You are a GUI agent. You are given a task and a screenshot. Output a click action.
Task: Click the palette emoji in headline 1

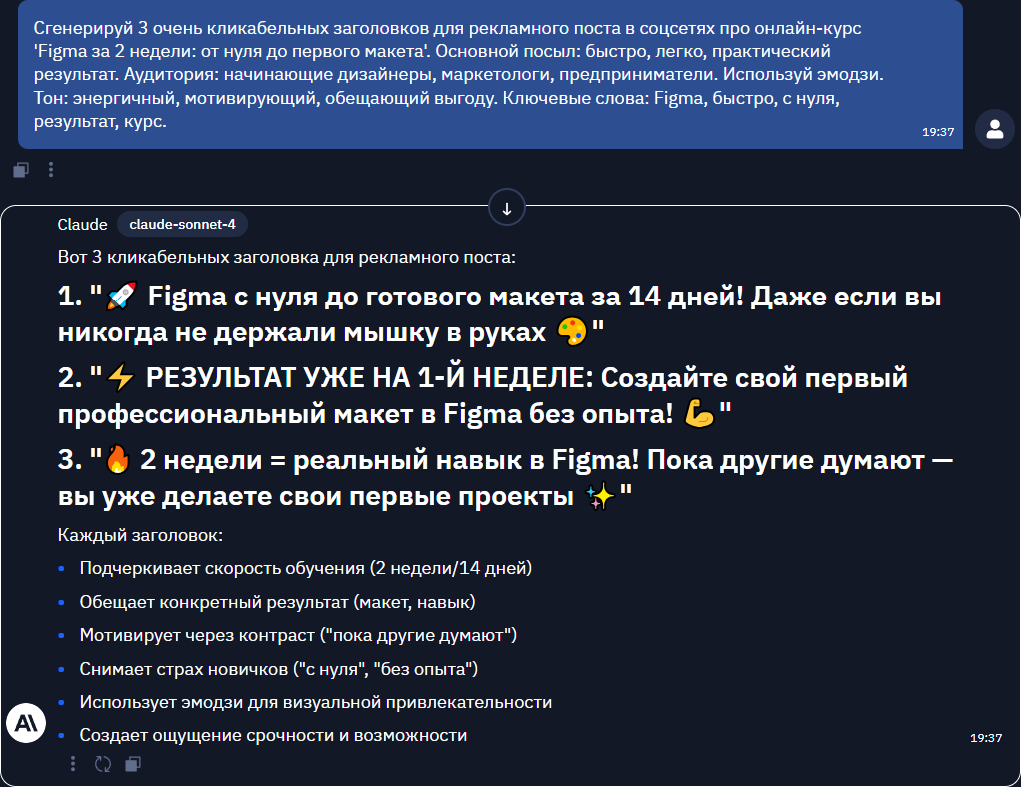tap(572, 332)
